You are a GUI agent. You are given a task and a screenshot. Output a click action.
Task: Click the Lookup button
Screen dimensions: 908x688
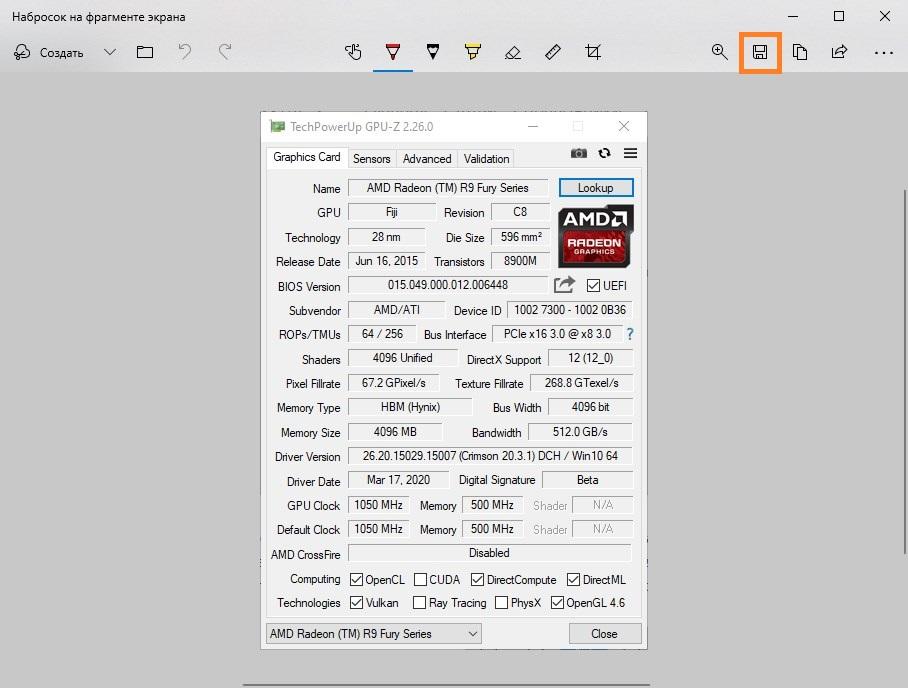[x=596, y=188]
